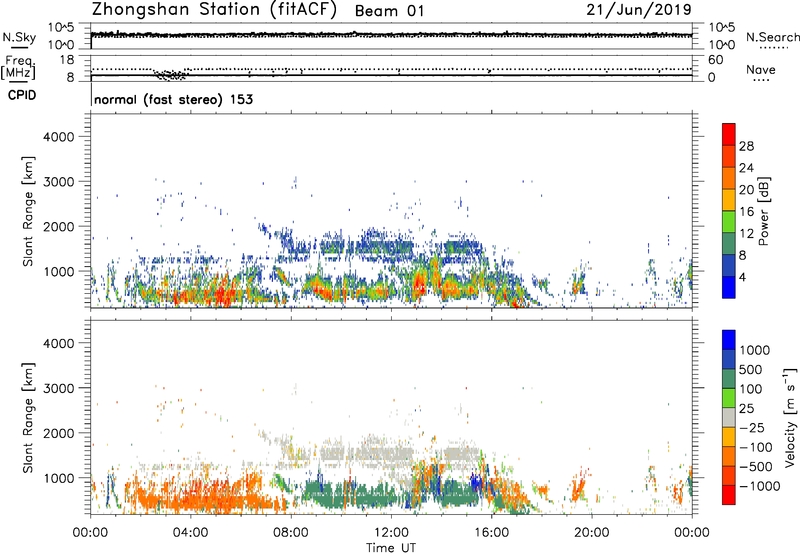Viewport: 800px width, 554px height.
Task: Click the 'N.Search' label
Action: 772,37
